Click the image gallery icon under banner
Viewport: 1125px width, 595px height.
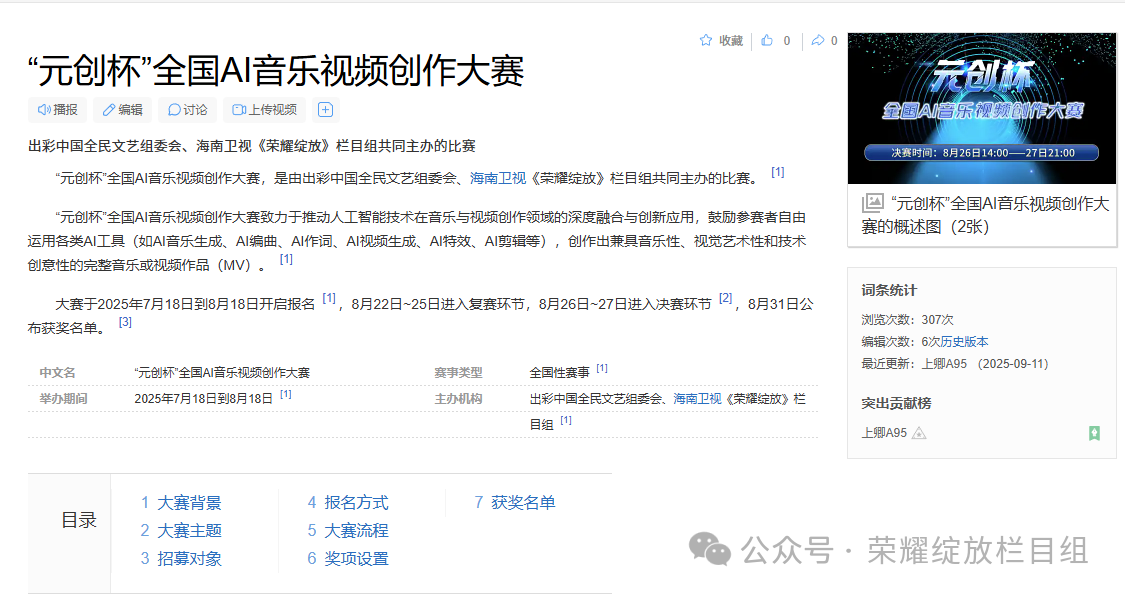872,203
